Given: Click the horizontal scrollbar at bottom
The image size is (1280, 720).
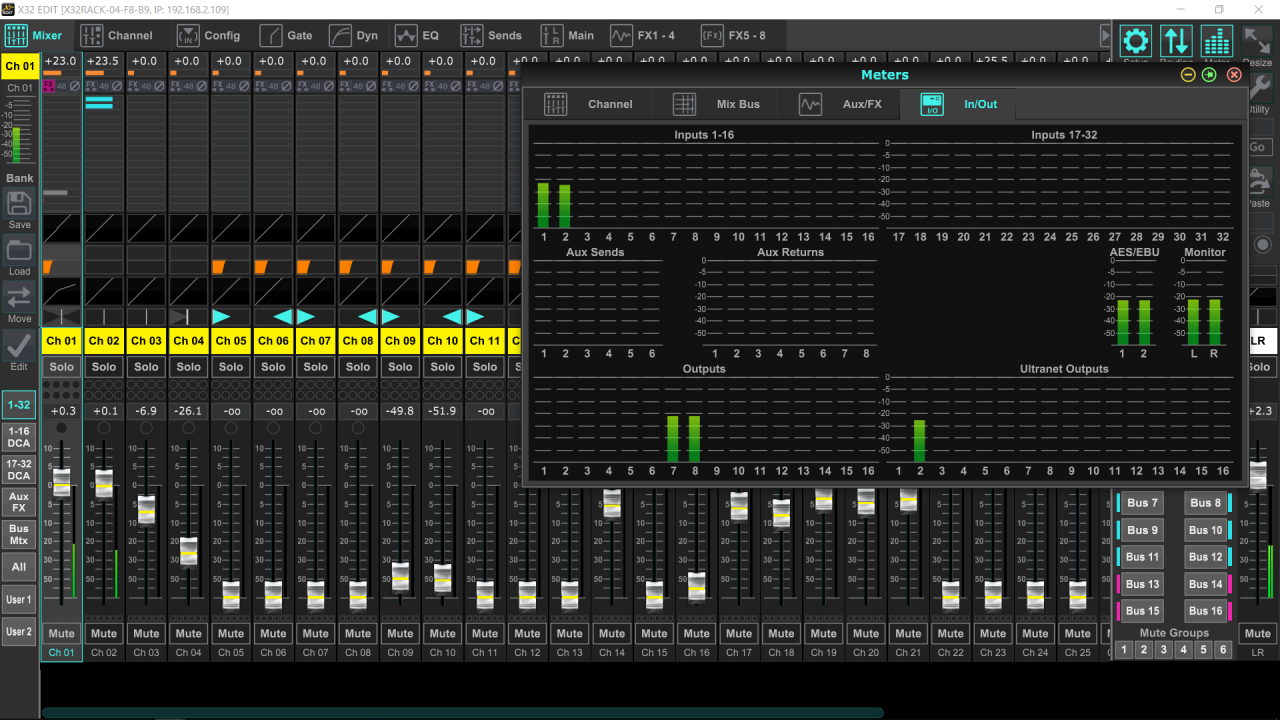Looking at the screenshot, I should (x=462, y=713).
